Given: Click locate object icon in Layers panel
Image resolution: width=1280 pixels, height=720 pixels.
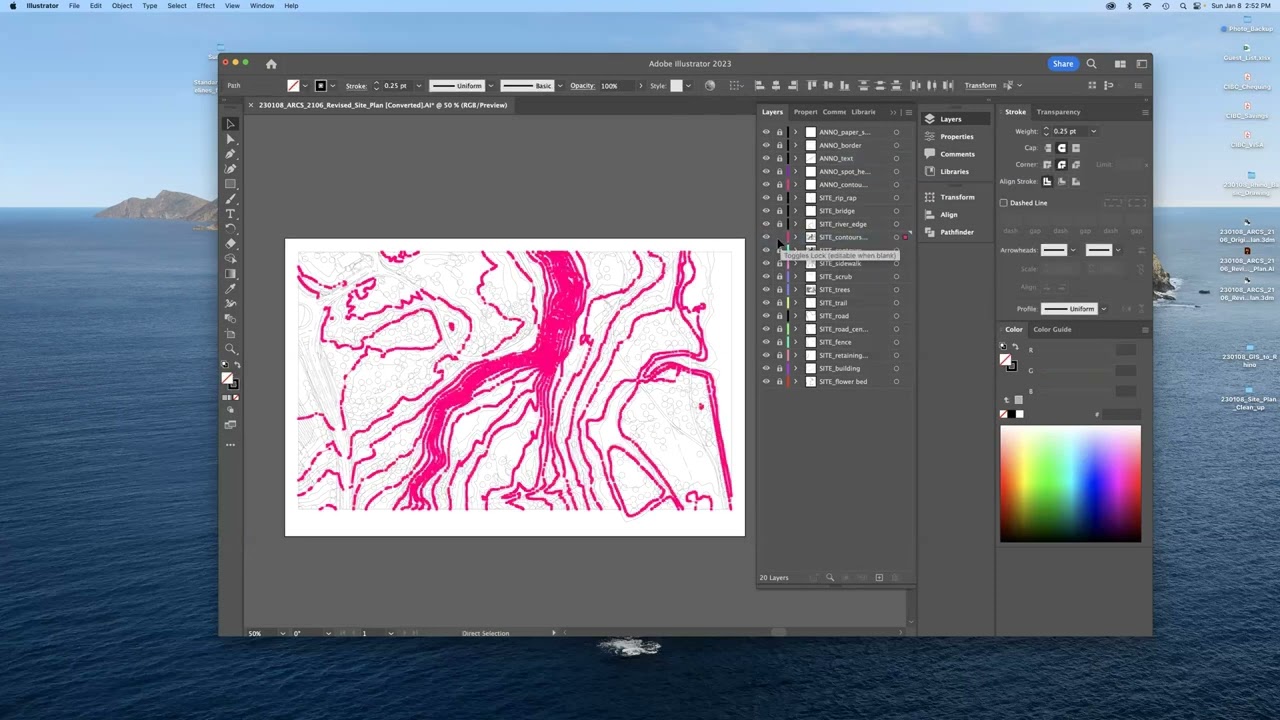Looking at the screenshot, I should [x=829, y=578].
